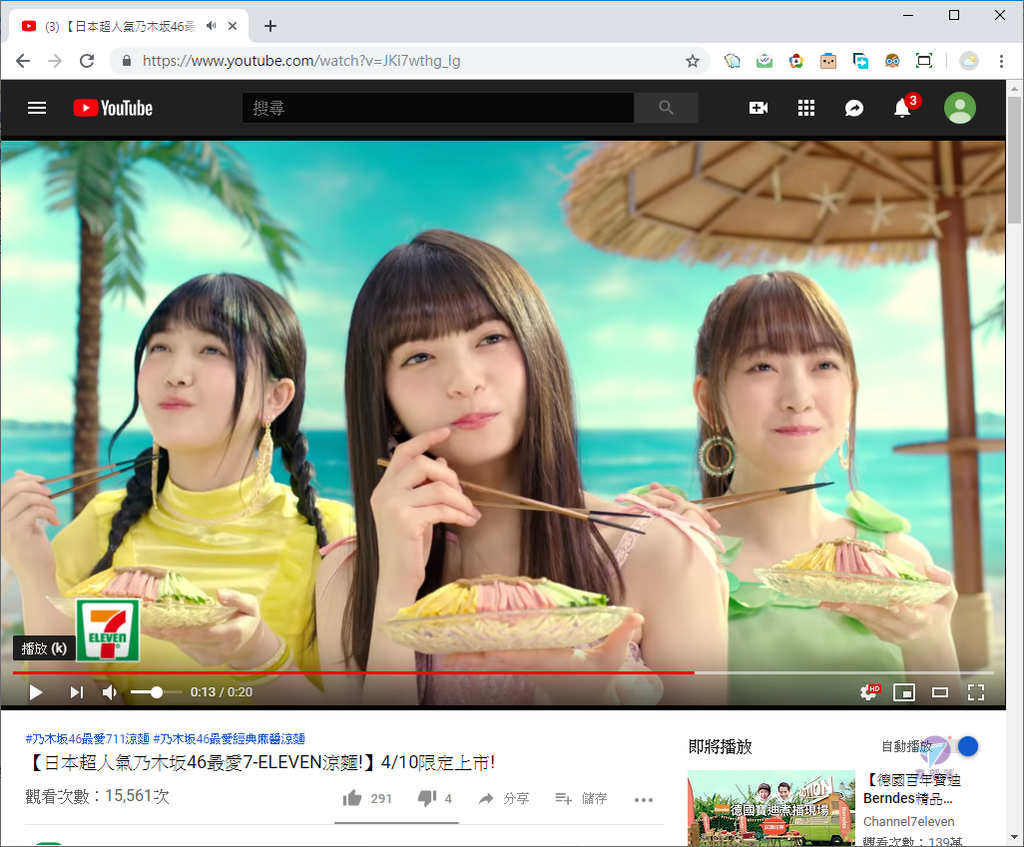Screen dimensions: 1024x847
Task: Click the 0:13 / 0:20 time display
Action: (221, 692)
